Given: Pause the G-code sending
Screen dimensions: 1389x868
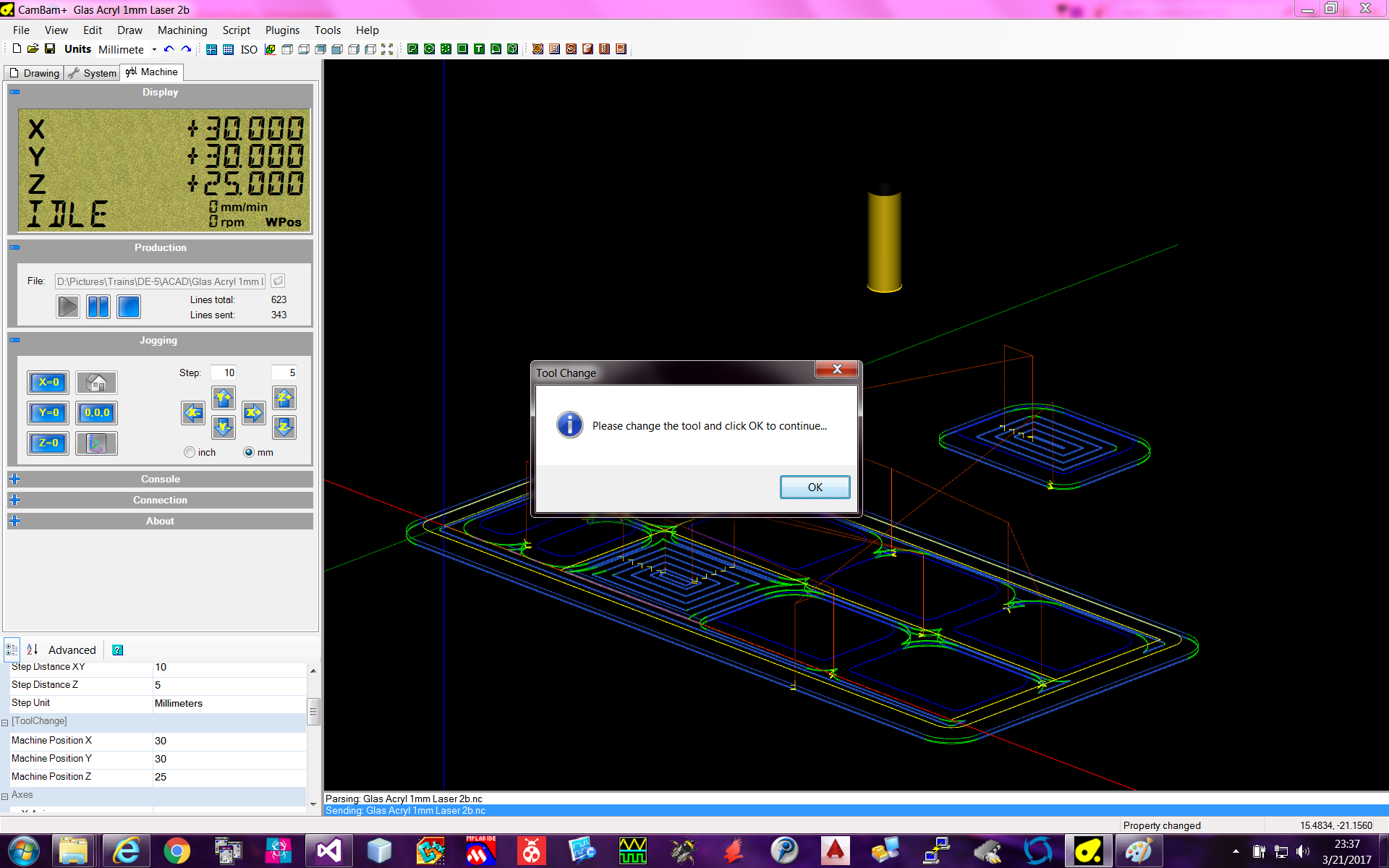Looking at the screenshot, I should (x=98, y=307).
